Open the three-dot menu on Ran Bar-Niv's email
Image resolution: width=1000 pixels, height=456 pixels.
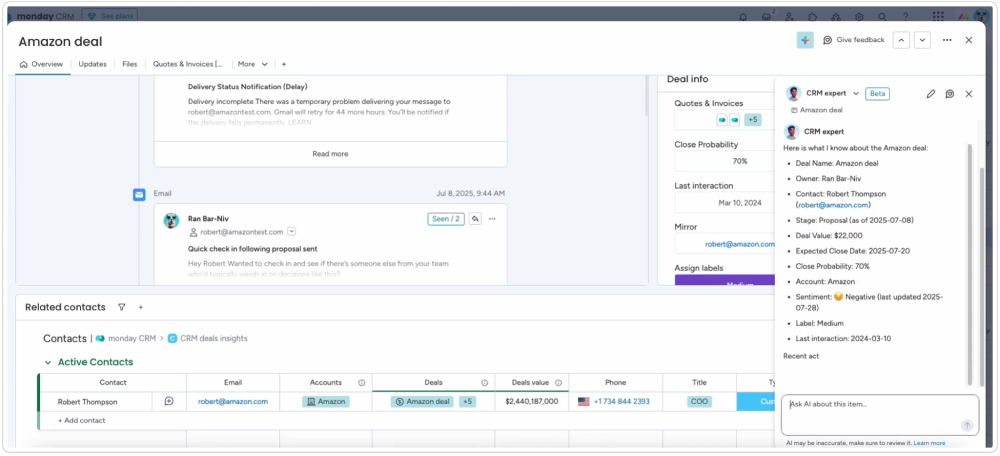[492, 218]
